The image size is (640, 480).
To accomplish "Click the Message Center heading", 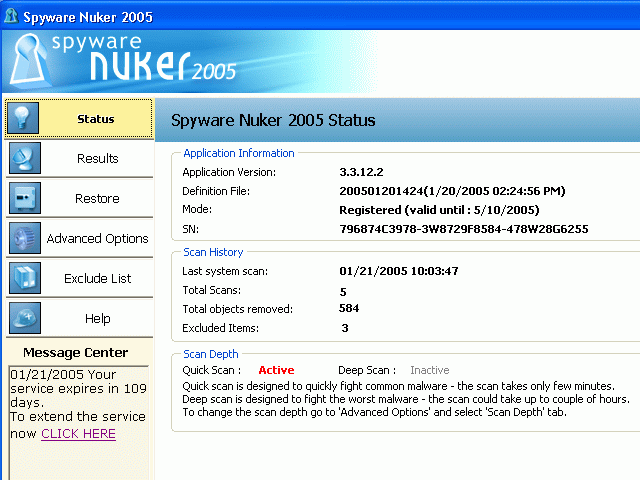I will point(76,352).
